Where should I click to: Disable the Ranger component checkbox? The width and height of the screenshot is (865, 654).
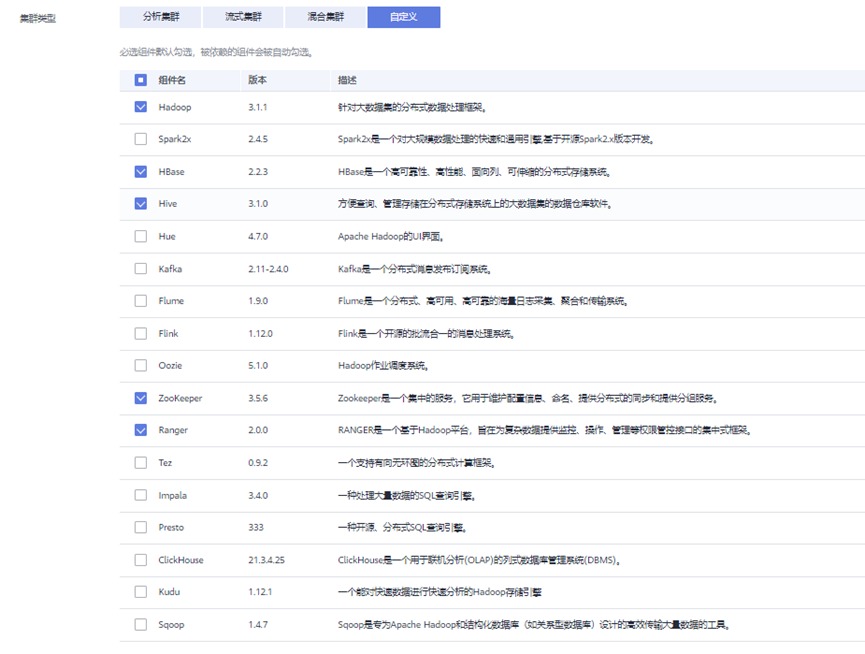pos(141,430)
